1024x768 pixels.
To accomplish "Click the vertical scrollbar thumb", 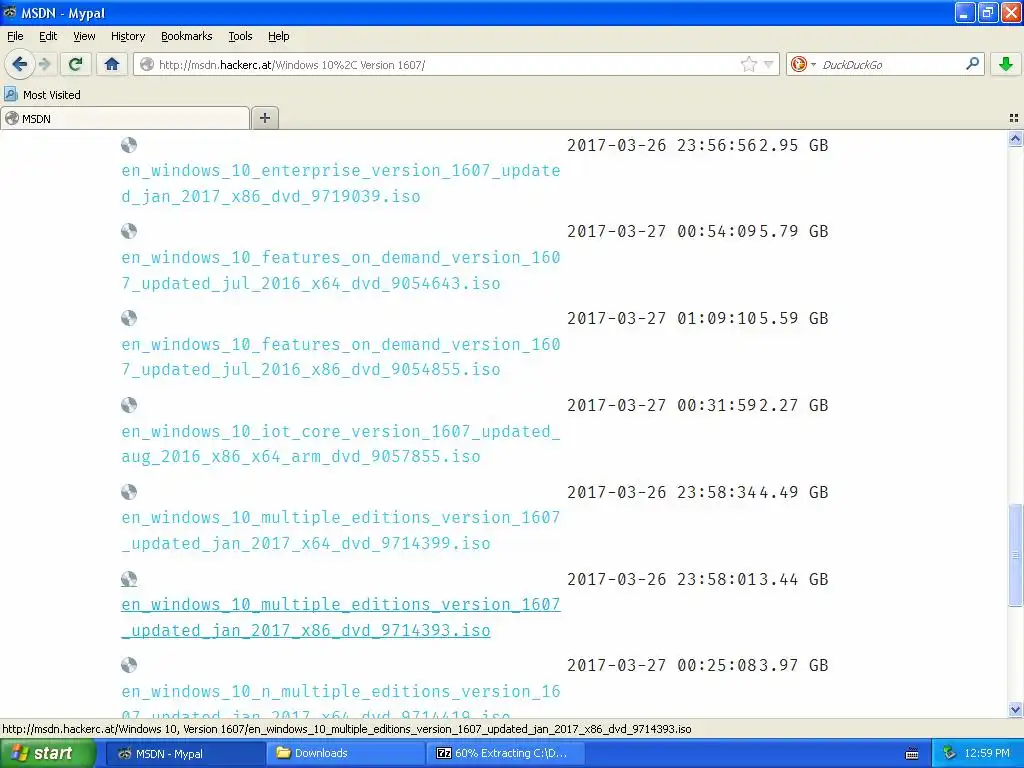I will pyautogui.click(x=1015, y=554).
